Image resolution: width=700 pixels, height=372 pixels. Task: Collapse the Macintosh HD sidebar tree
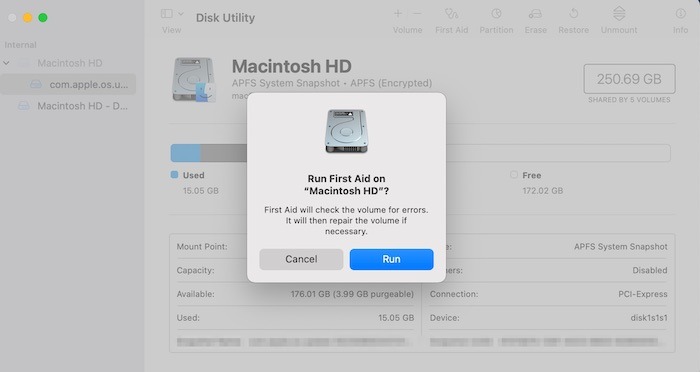(x=6, y=63)
